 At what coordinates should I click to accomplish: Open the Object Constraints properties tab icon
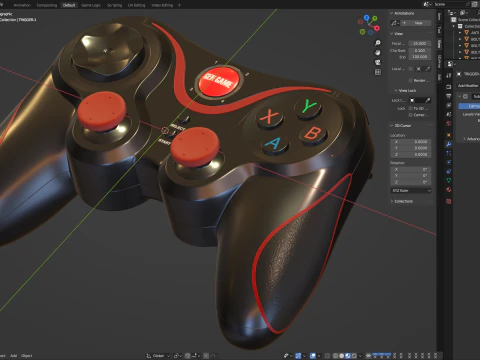[449, 171]
